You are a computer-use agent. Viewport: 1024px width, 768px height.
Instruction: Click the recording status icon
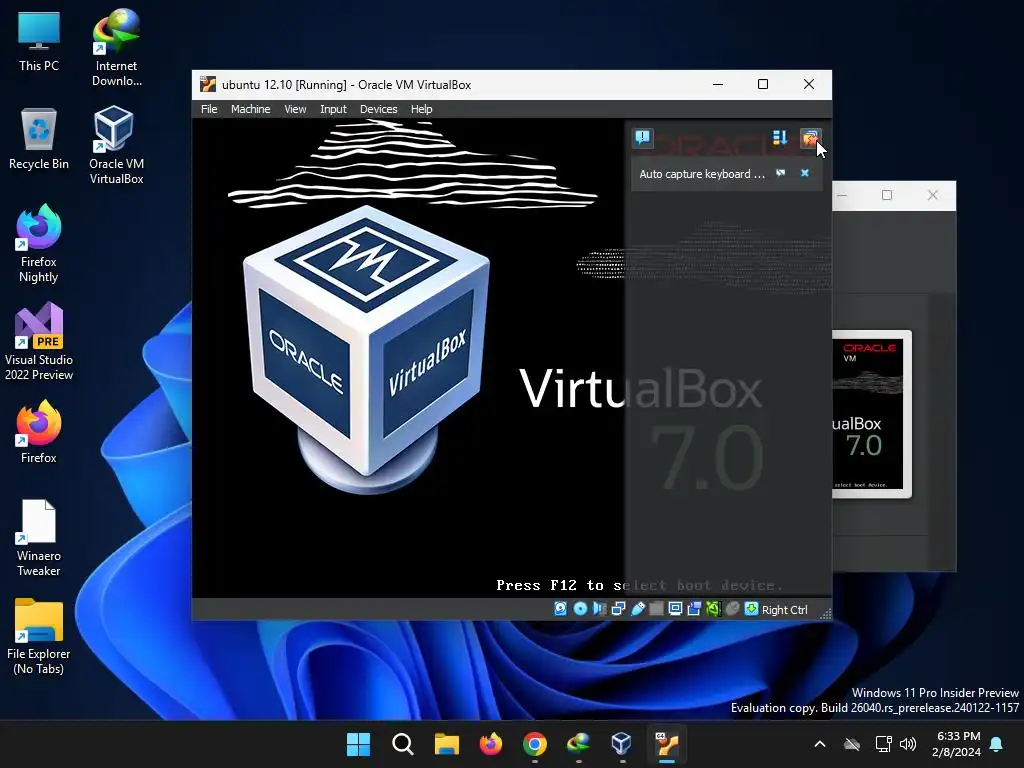point(694,609)
